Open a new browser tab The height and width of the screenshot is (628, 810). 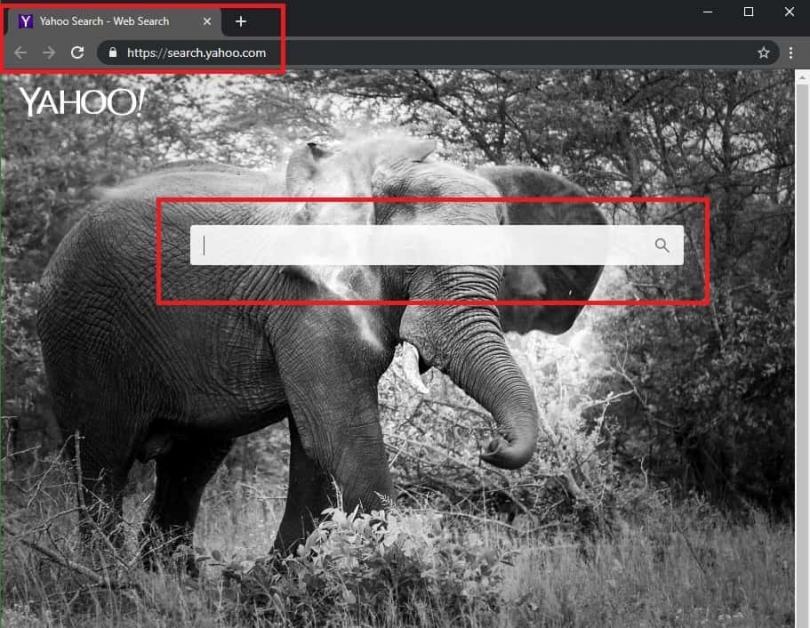[x=241, y=22]
